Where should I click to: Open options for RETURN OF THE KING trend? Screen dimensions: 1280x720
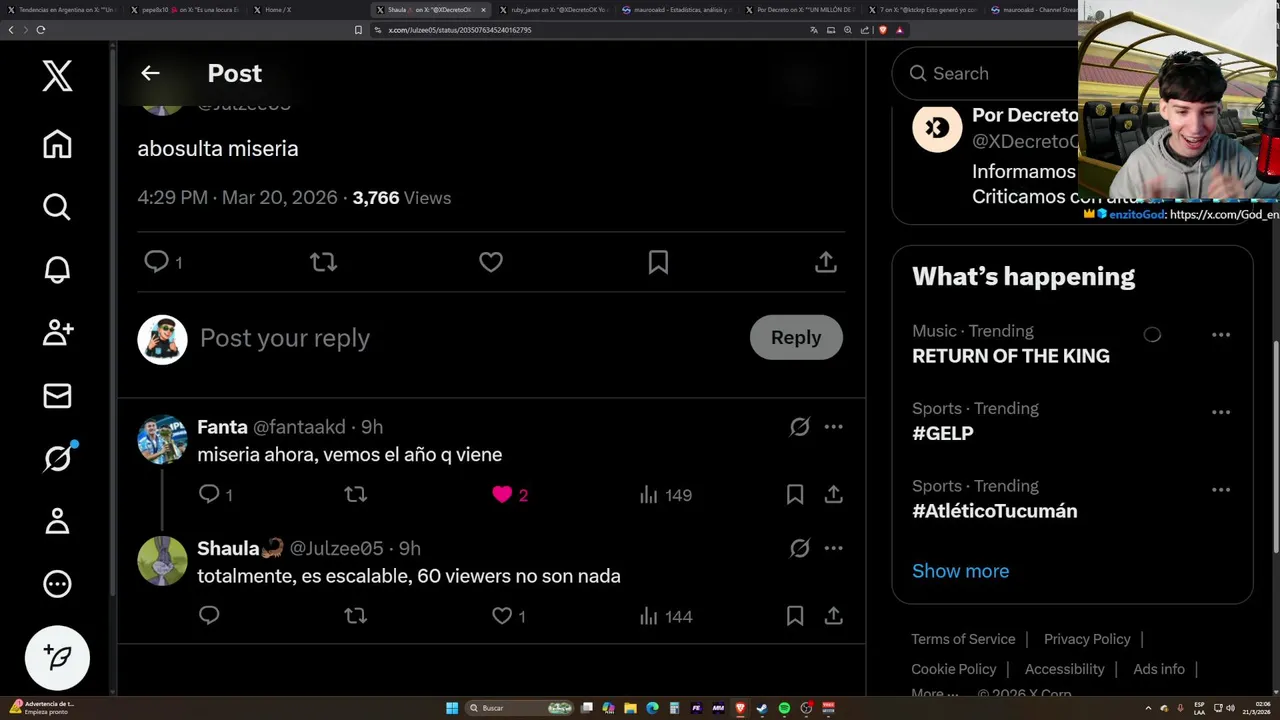pyautogui.click(x=1221, y=335)
